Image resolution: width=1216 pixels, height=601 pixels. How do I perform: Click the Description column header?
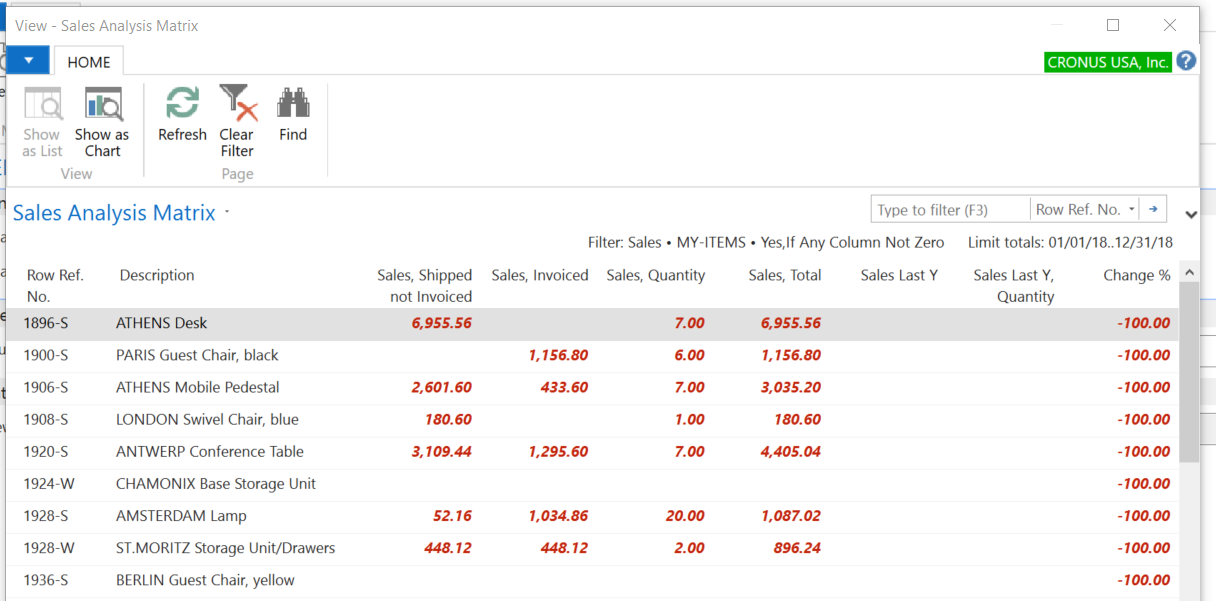tap(157, 275)
